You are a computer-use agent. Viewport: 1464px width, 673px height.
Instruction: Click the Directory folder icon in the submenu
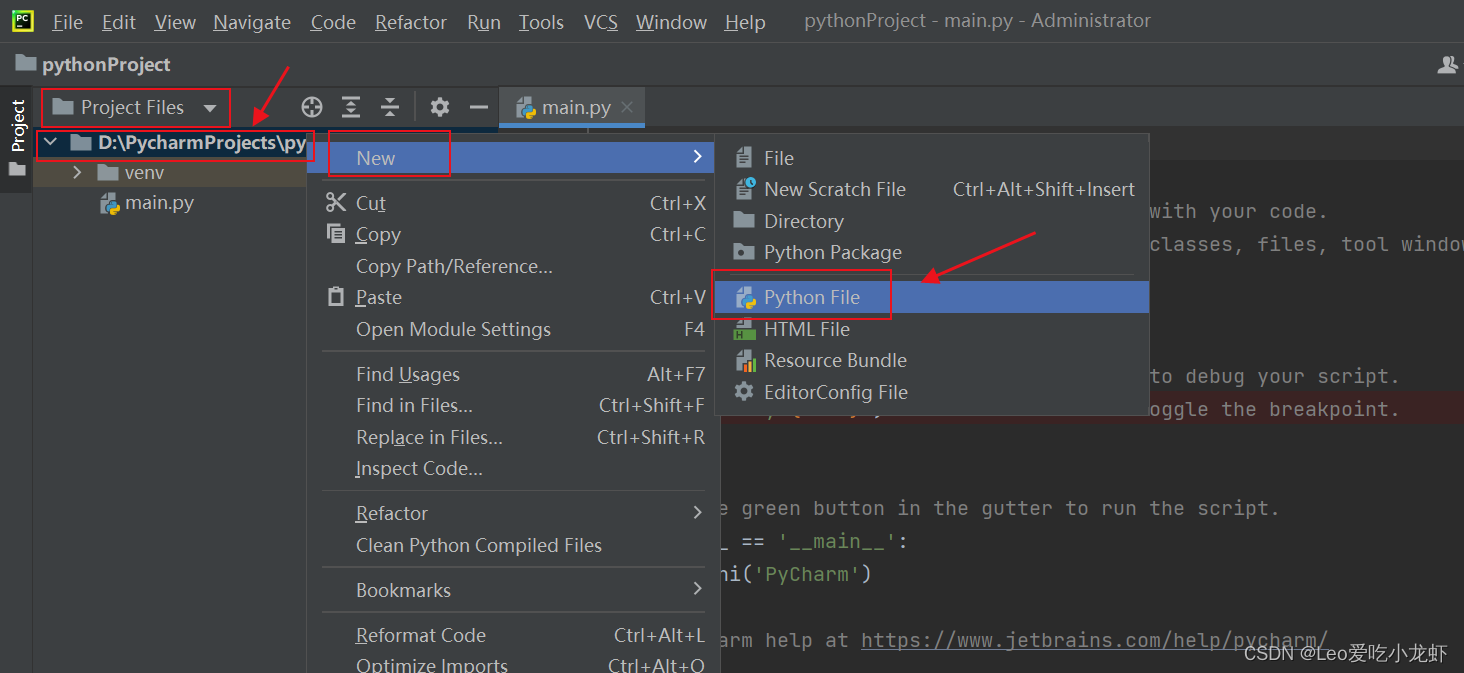click(744, 220)
